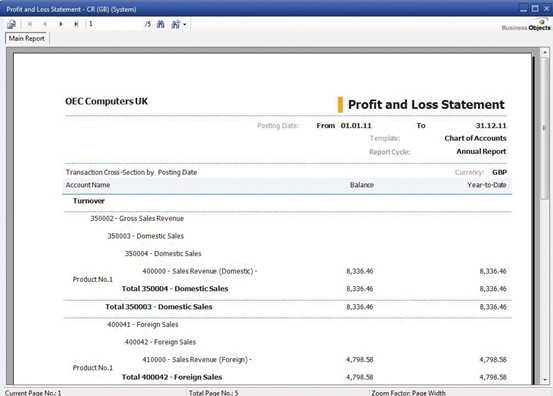Expand the zoom dropdown arrow
This screenshot has height=396, width=553.
pos(184,24)
